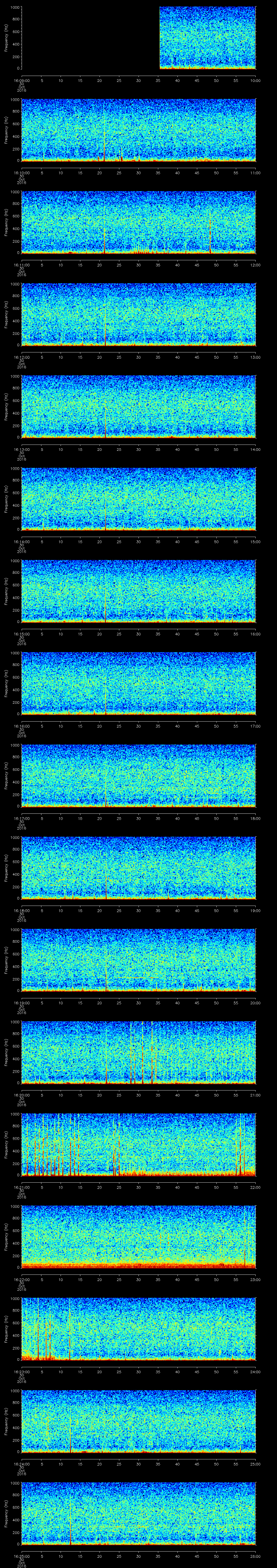
Task: Click the 16:21:00 start time label
Action: click(21, 1187)
